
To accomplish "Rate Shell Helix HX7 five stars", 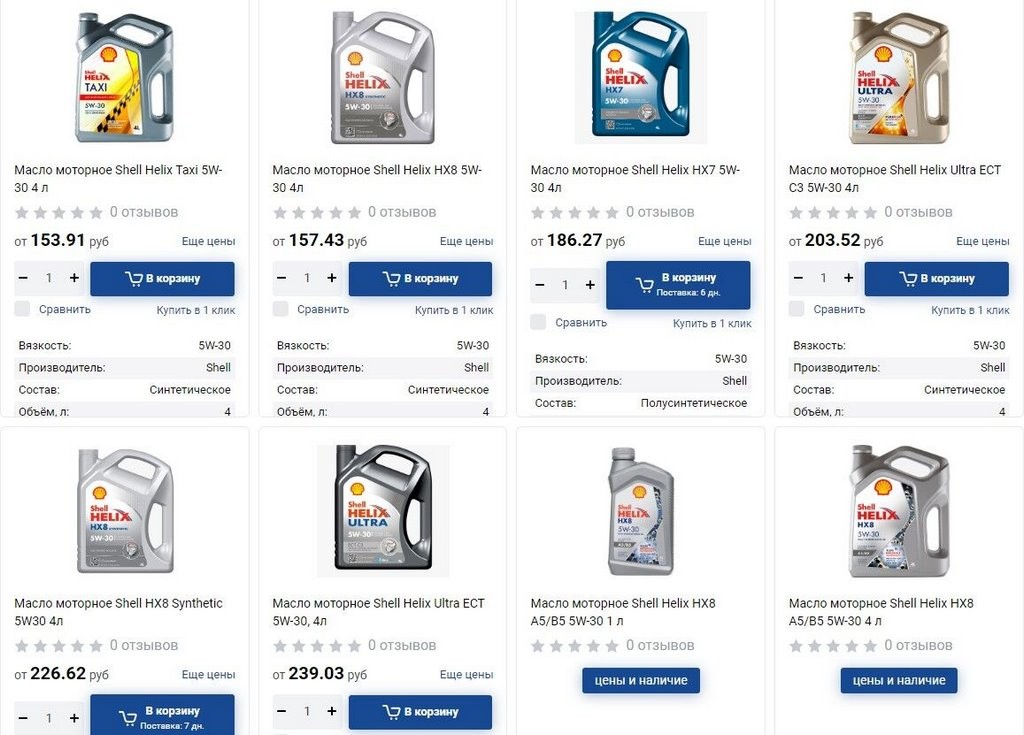I will click(x=612, y=212).
